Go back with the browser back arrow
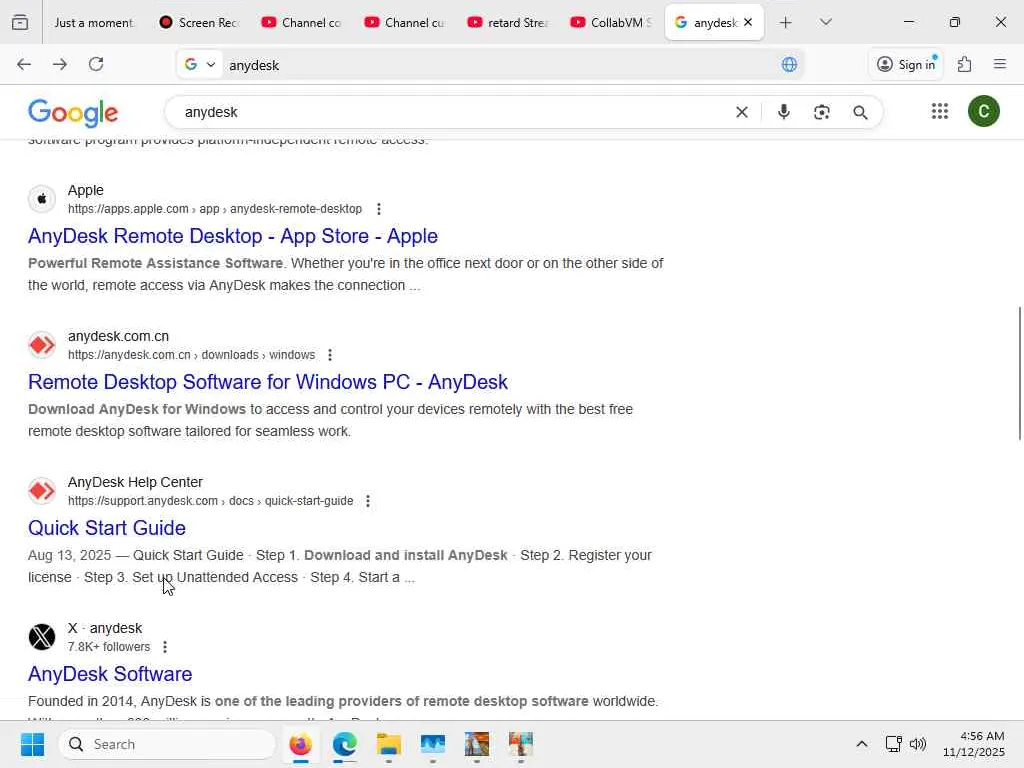Screen dimensions: 1024x768 (24, 64)
